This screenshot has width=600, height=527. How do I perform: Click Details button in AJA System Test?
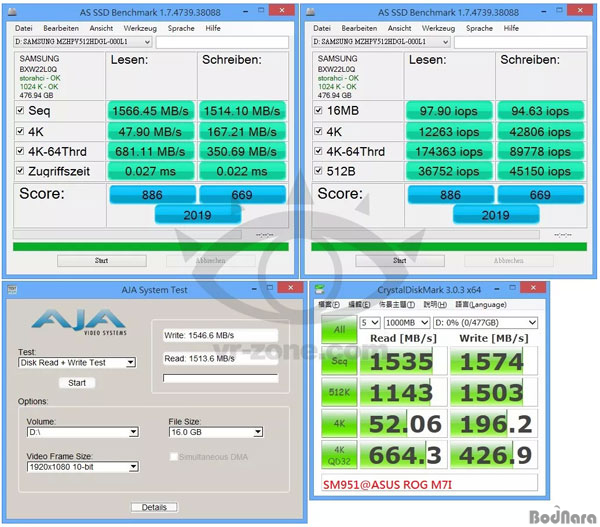(x=154, y=507)
